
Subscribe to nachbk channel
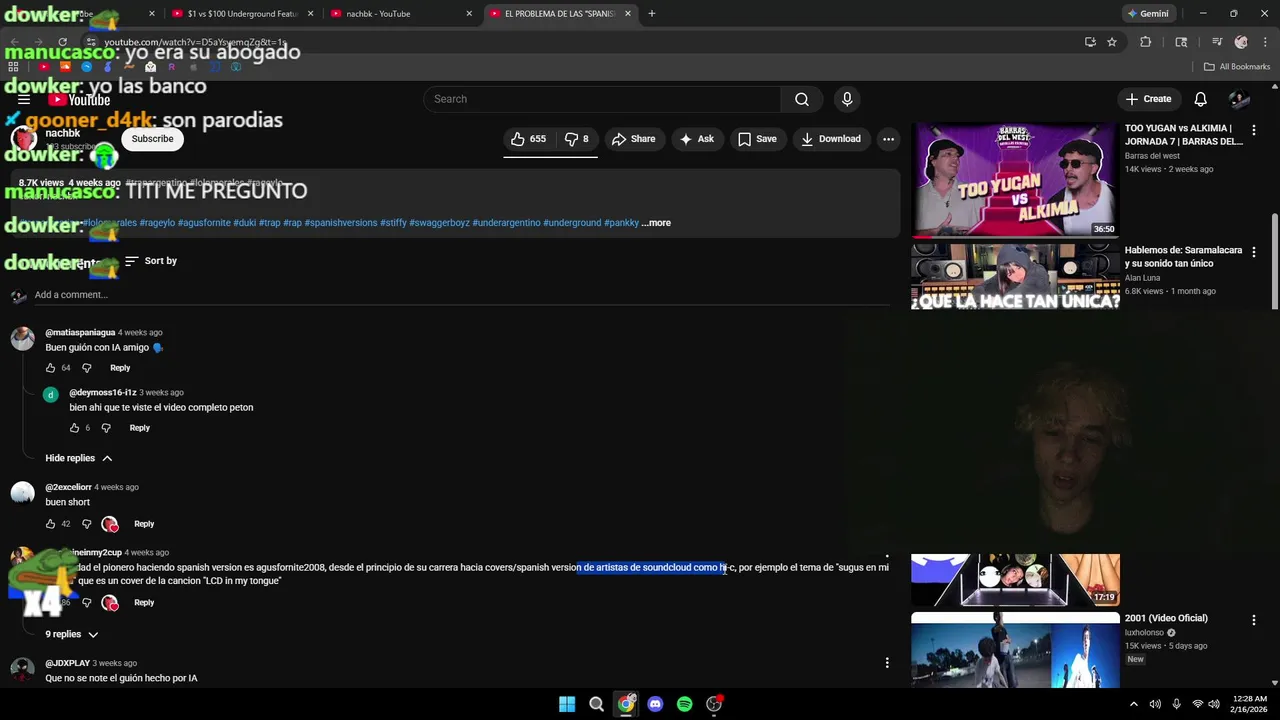[x=152, y=139]
